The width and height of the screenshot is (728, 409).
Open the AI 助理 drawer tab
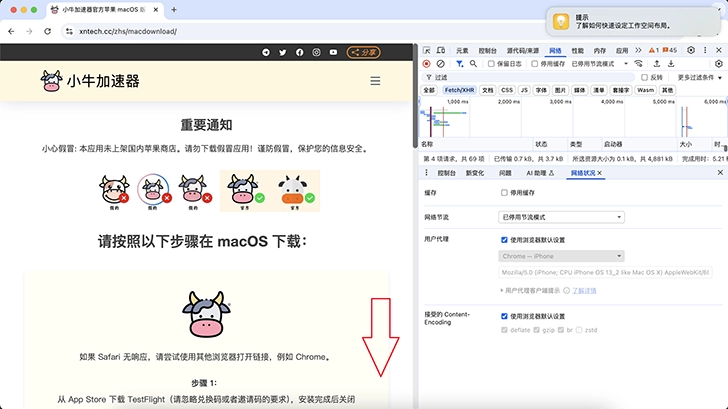click(x=540, y=173)
